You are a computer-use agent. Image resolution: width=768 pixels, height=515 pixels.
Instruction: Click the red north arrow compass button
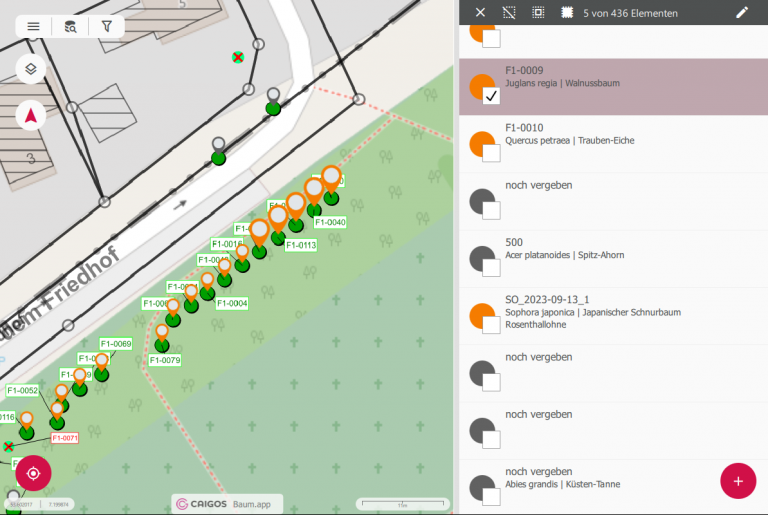[31, 116]
